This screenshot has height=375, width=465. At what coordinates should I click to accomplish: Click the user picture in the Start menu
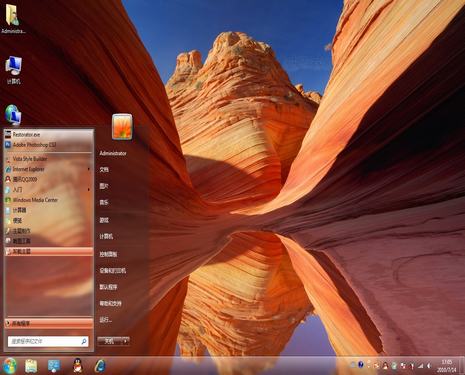122,127
